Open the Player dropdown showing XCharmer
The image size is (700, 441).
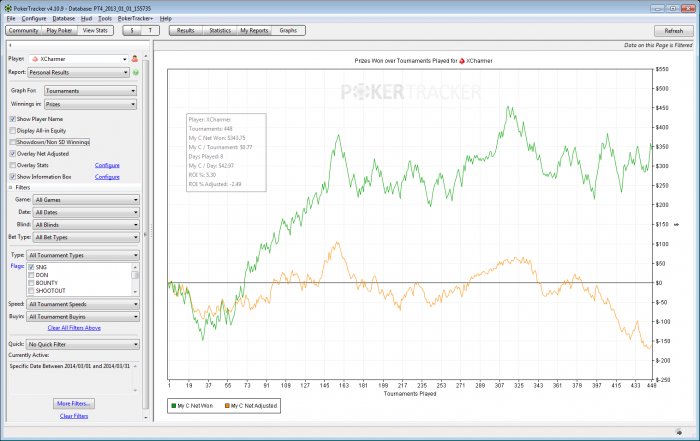(x=79, y=59)
